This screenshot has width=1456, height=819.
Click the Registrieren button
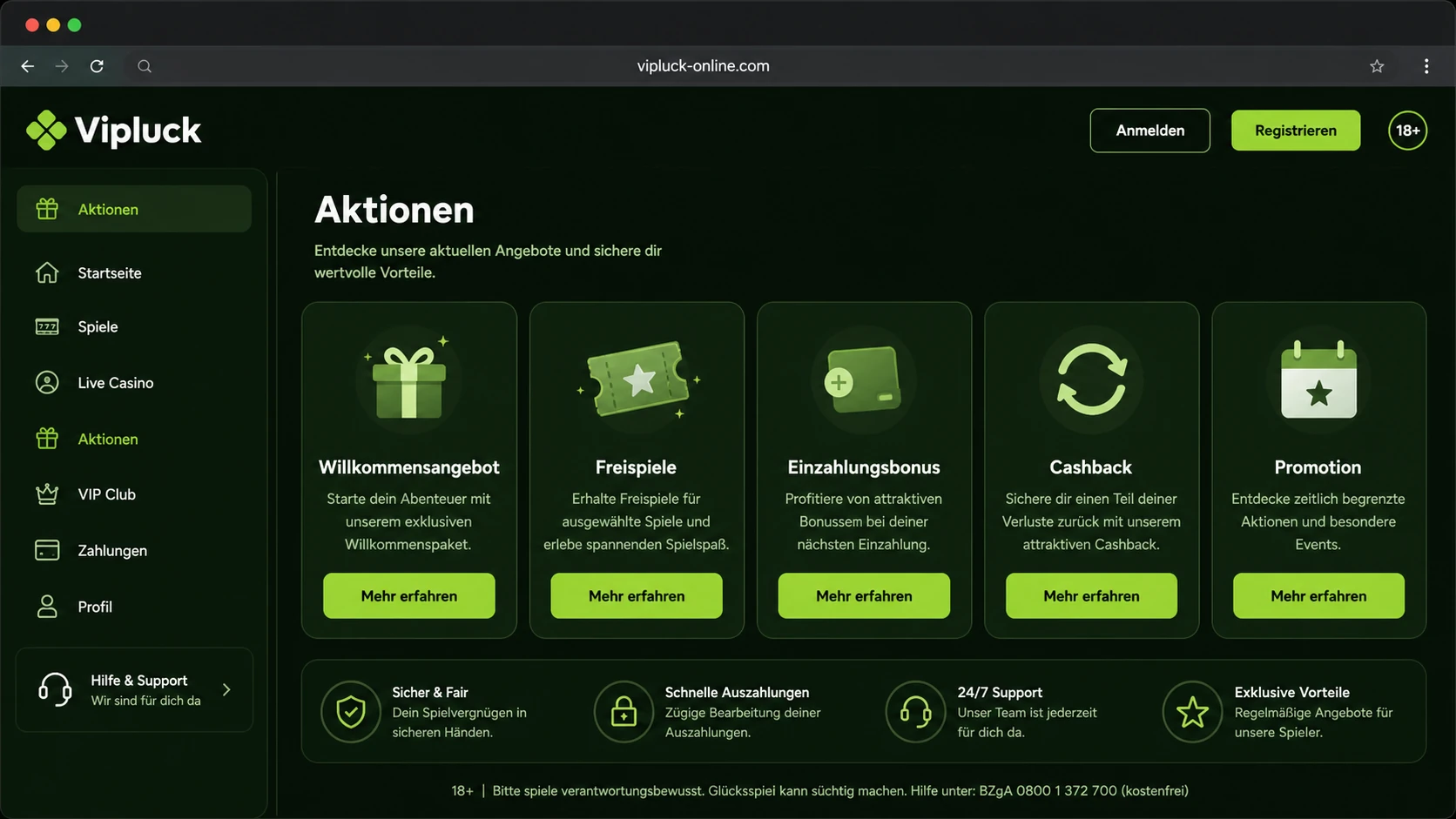point(1296,131)
